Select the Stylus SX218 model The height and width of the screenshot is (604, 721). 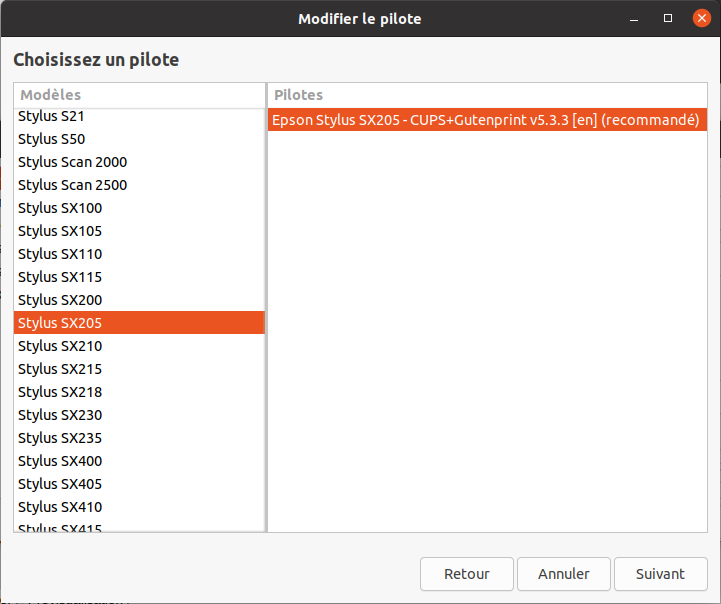tap(139, 392)
